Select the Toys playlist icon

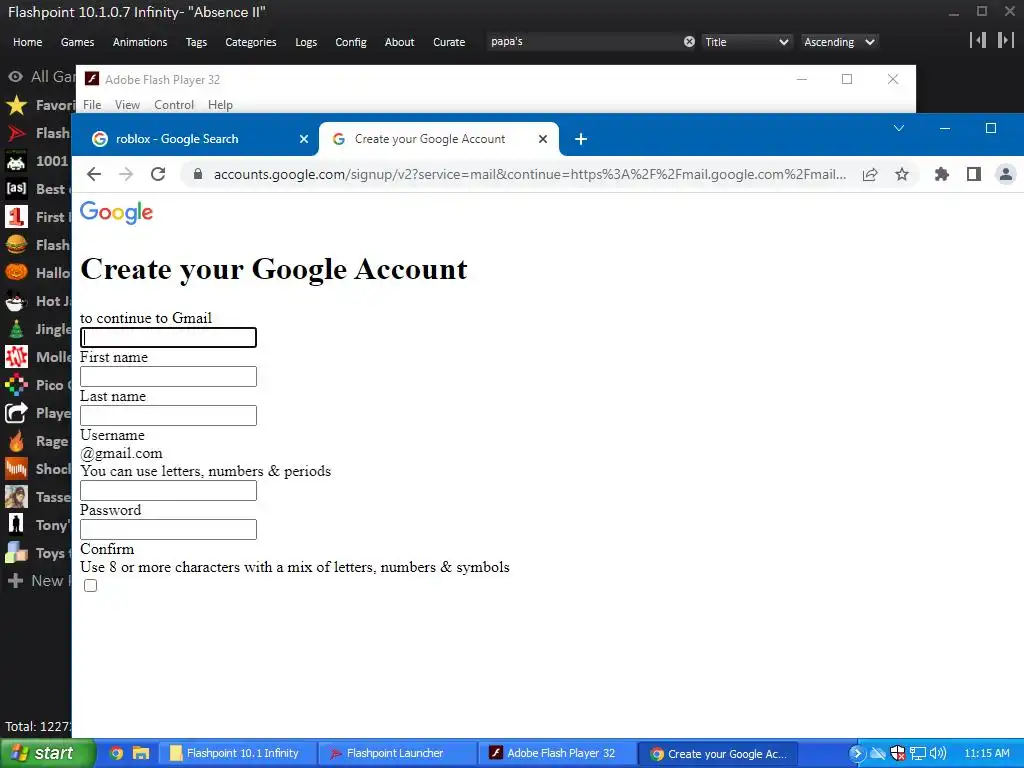16,552
